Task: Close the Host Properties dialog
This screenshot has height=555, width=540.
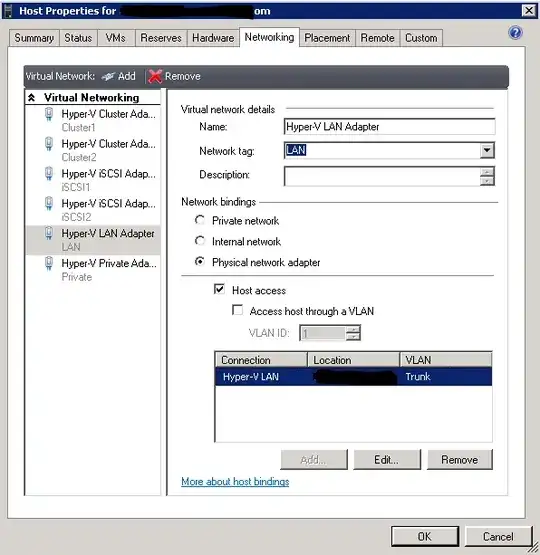Action: click(529, 11)
